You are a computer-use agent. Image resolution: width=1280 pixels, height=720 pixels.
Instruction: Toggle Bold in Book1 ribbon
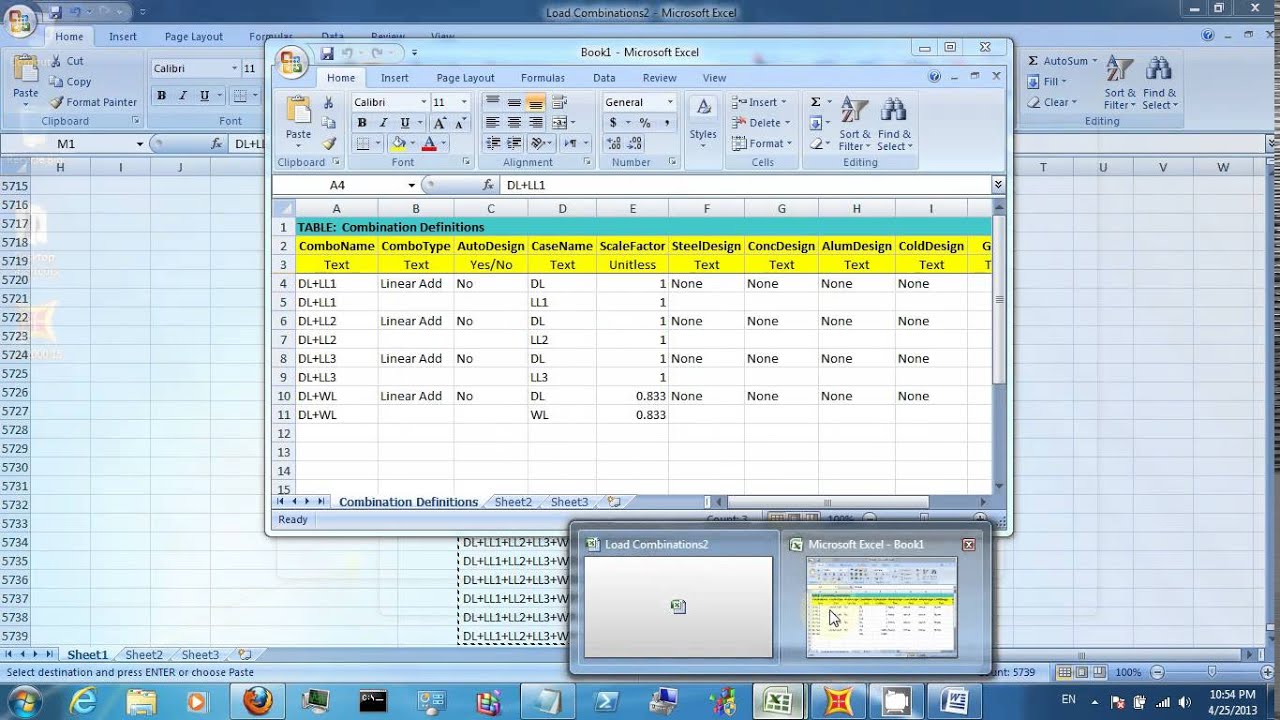tap(361, 123)
